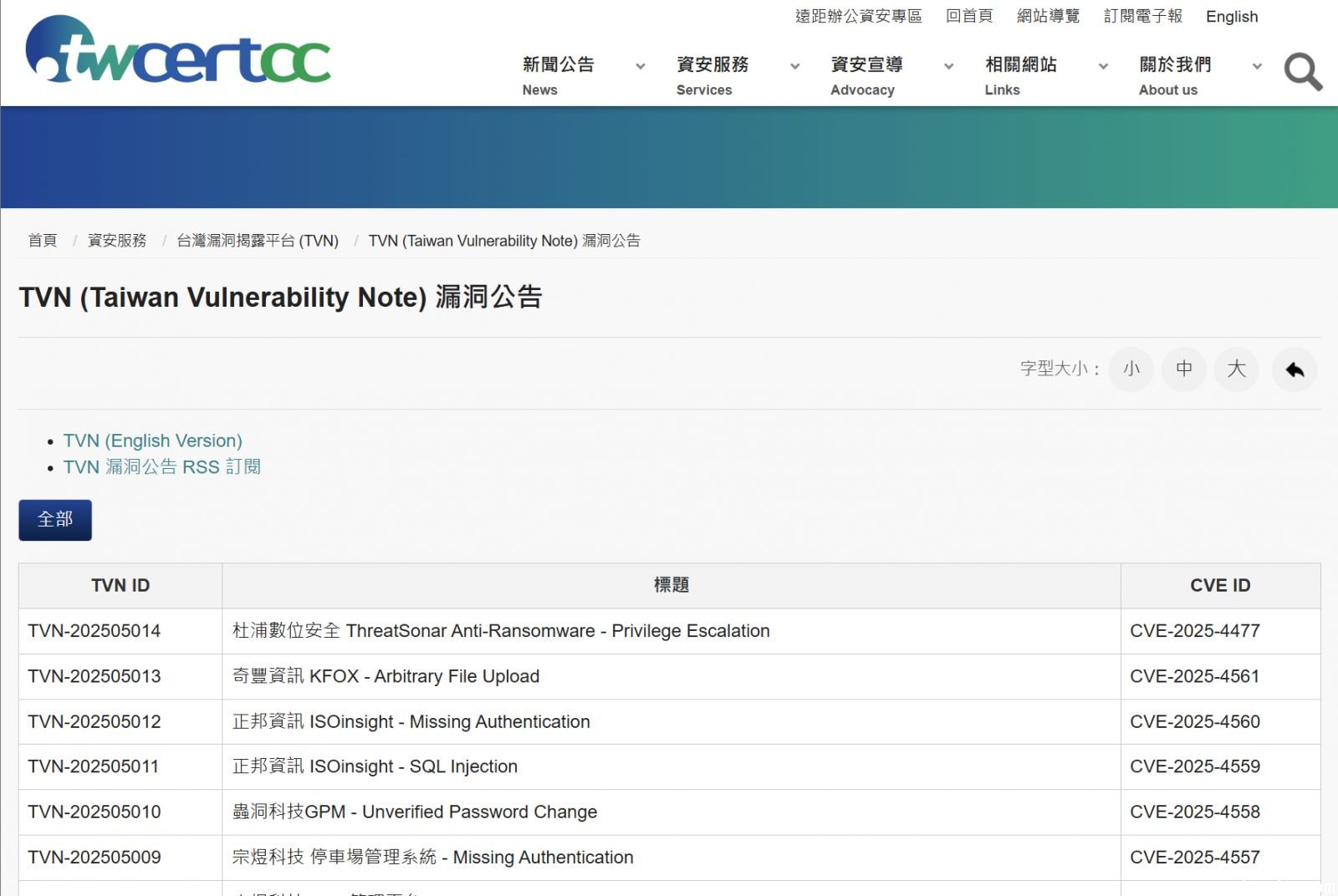Open TVN (English Version) link

pyautogui.click(x=153, y=440)
